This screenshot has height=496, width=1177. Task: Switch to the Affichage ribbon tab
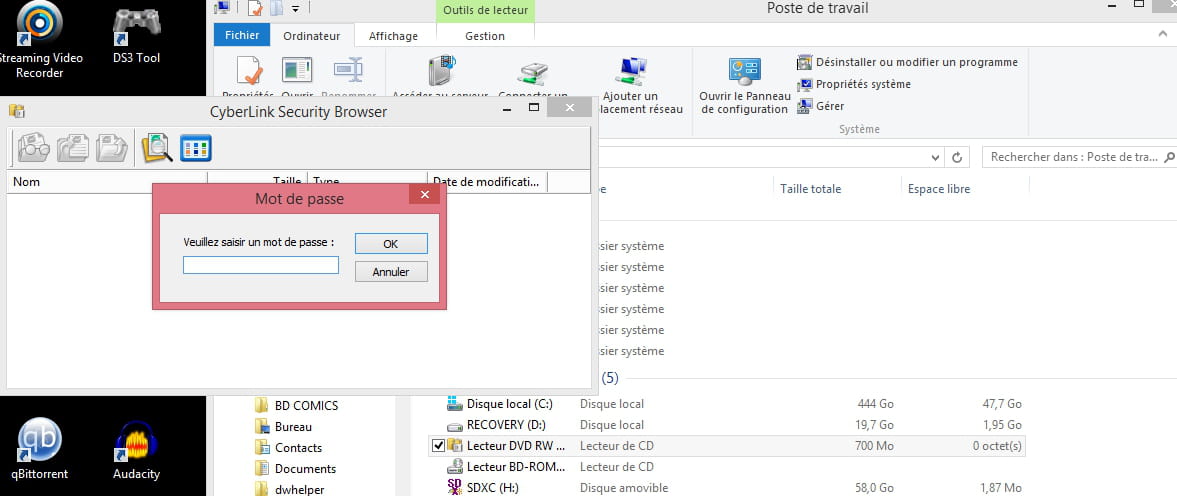(x=393, y=35)
